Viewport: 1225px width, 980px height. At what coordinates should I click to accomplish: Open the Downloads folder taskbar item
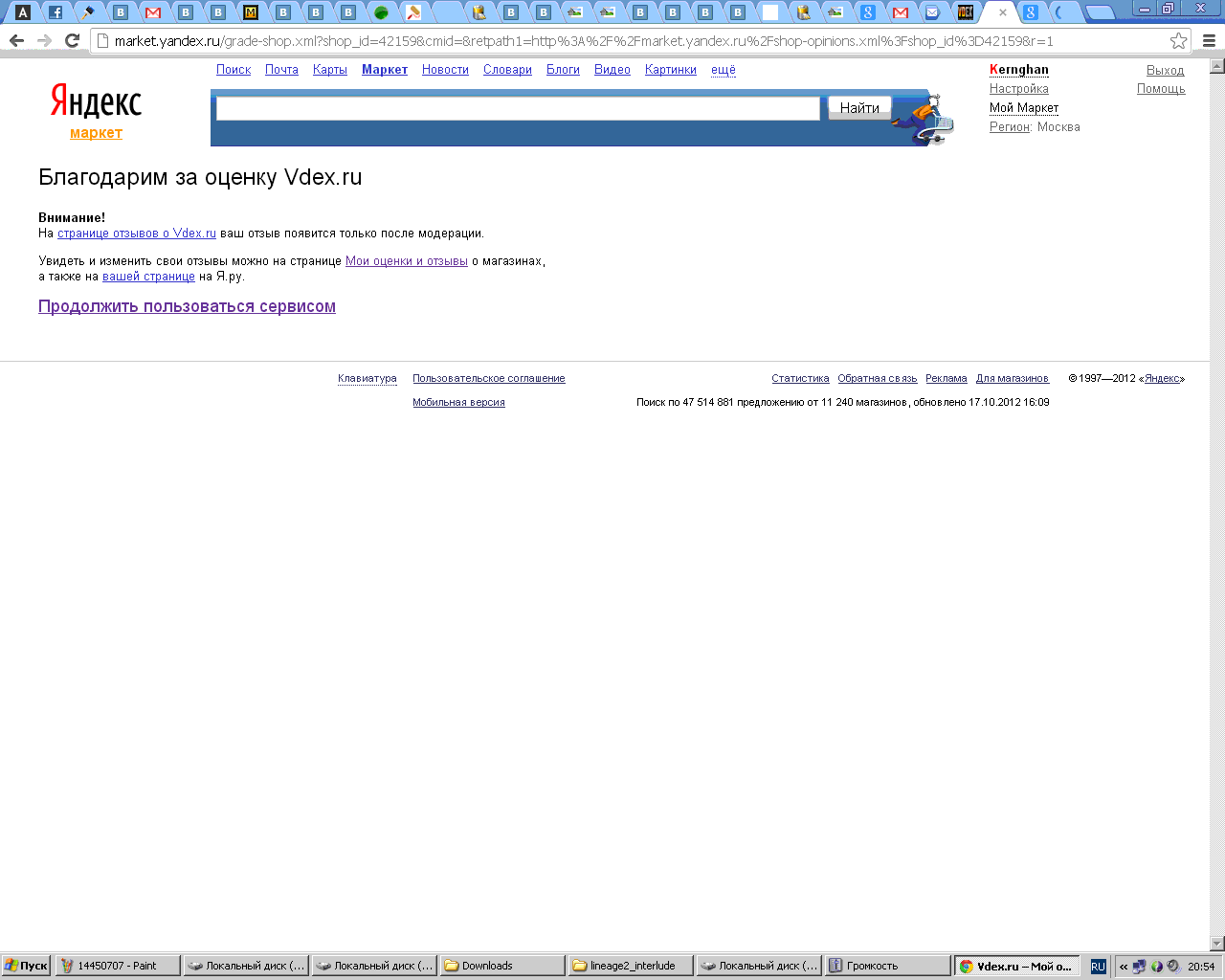coord(502,966)
